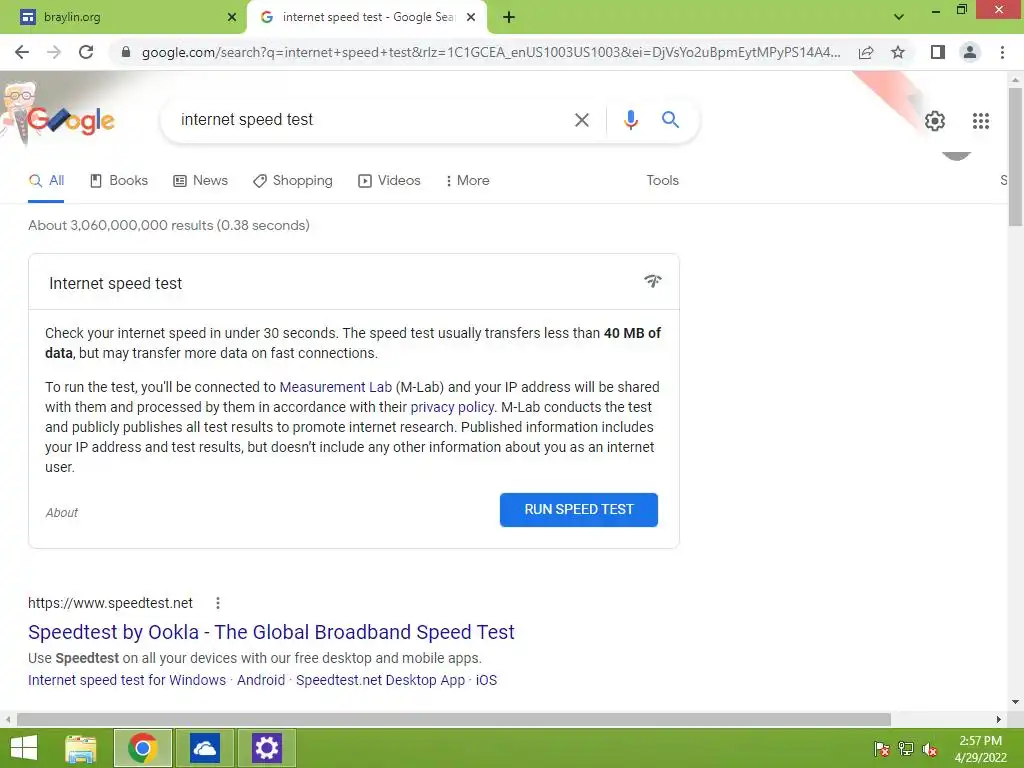Click the muted volume tray icon
This screenshot has width=1024, height=768.
(930, 748)
